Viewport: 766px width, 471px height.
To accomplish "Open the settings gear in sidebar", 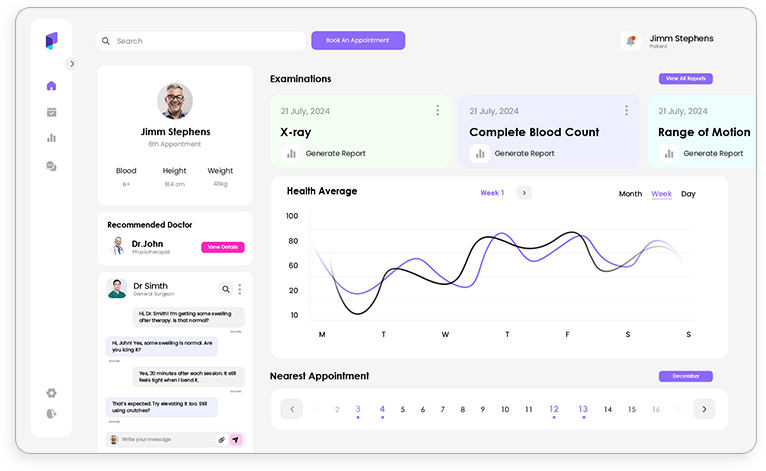I will tap(51, 393).
